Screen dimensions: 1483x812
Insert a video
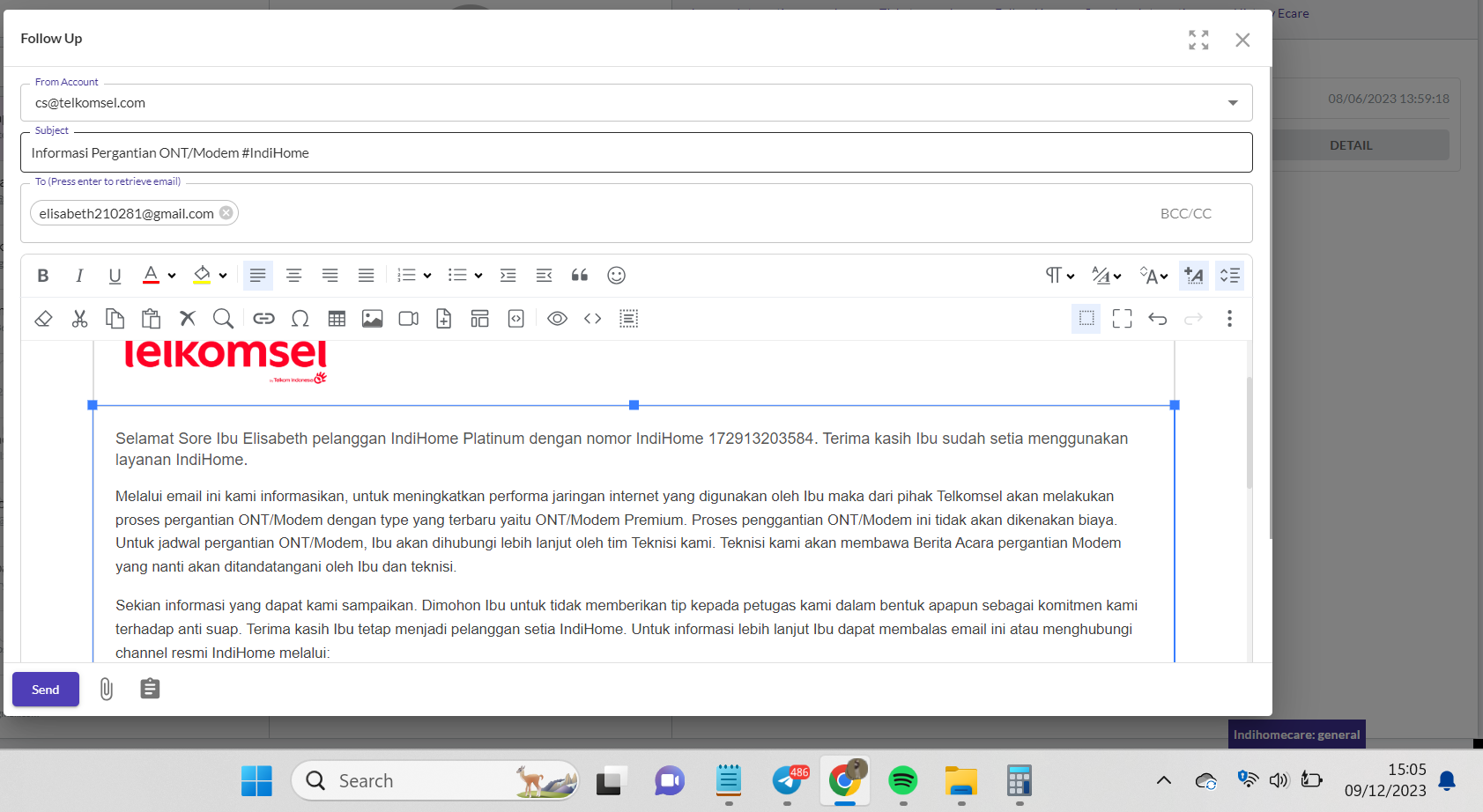408,319
